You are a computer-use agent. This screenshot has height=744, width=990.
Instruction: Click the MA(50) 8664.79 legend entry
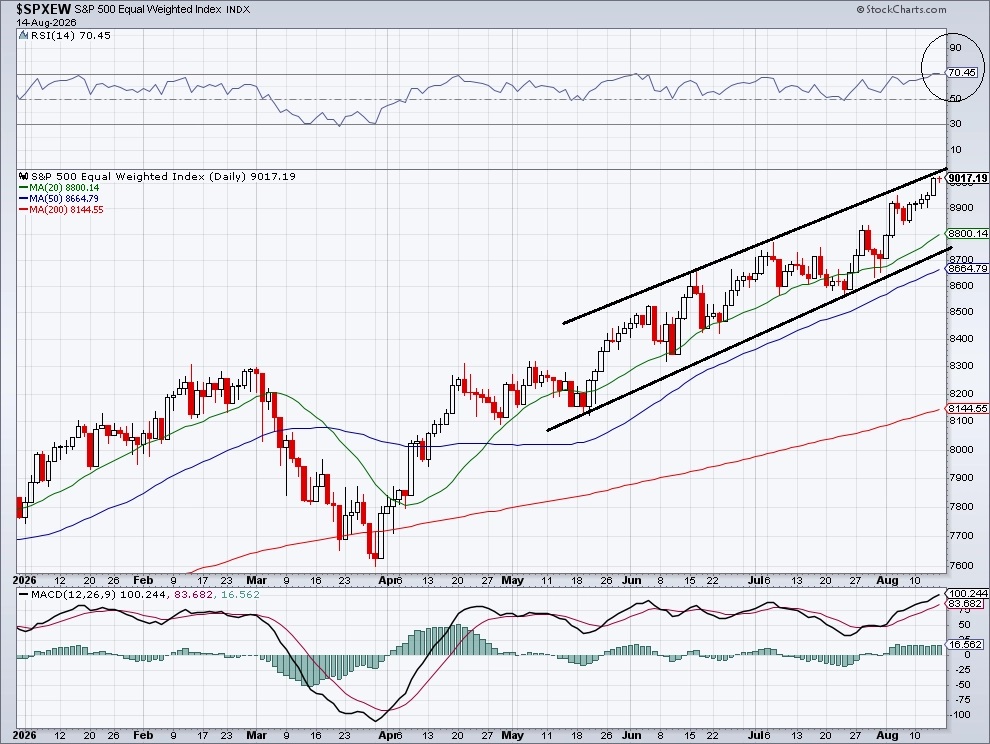(x=59, y=198)
